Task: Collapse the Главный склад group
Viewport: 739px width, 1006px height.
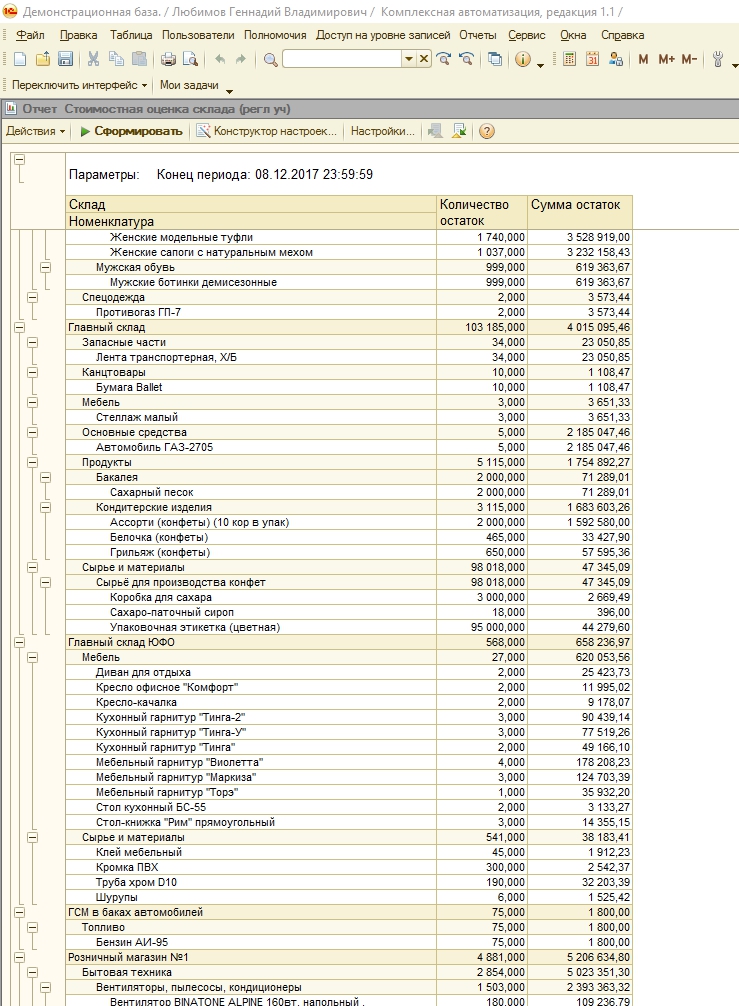Action: pos(19,327)
